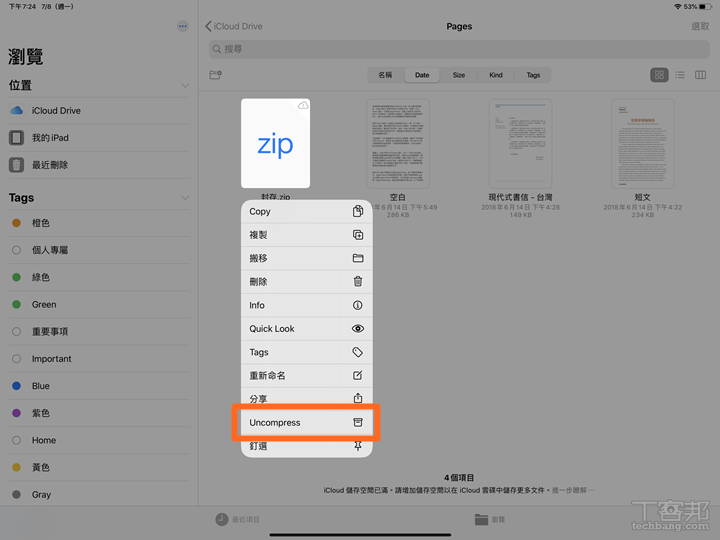Open the 短文 document thumbnail
720x540 pixels.
tap(642, 144)
